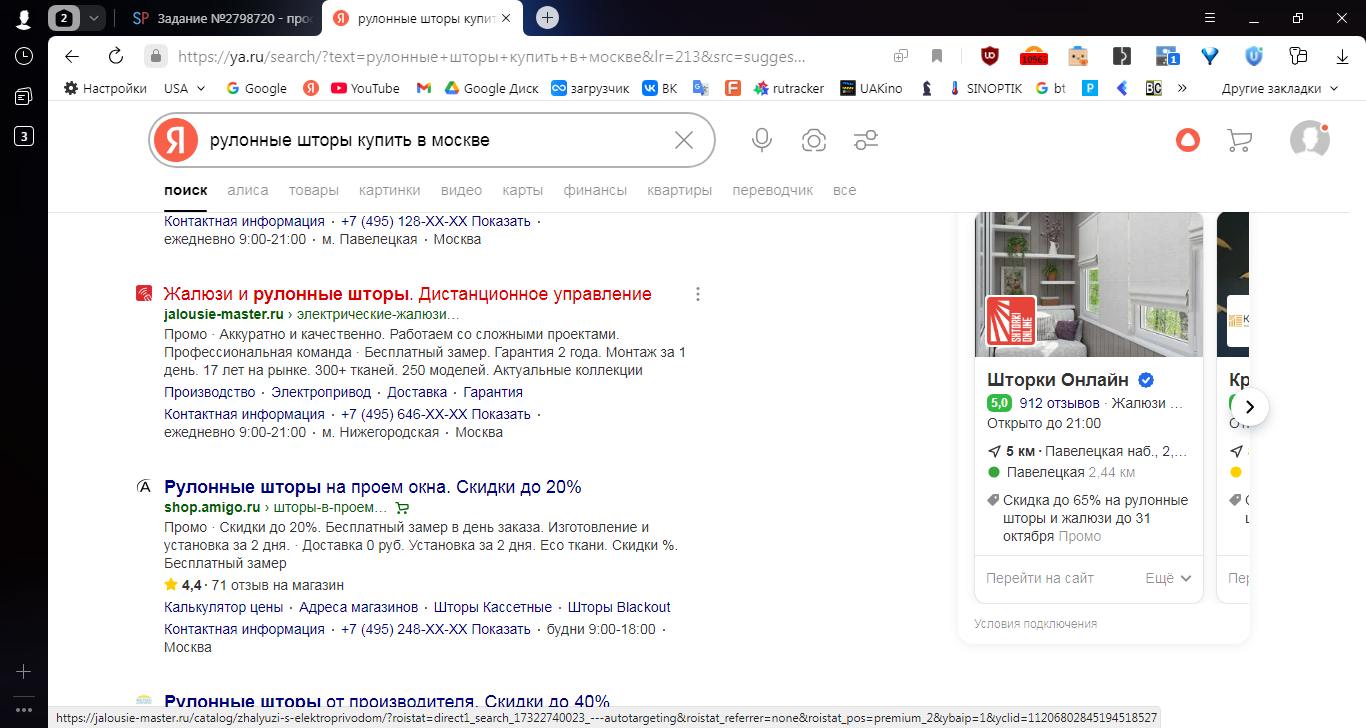
Task: Open browsing history clock icon in sidebar
Action: pos(23,56)
